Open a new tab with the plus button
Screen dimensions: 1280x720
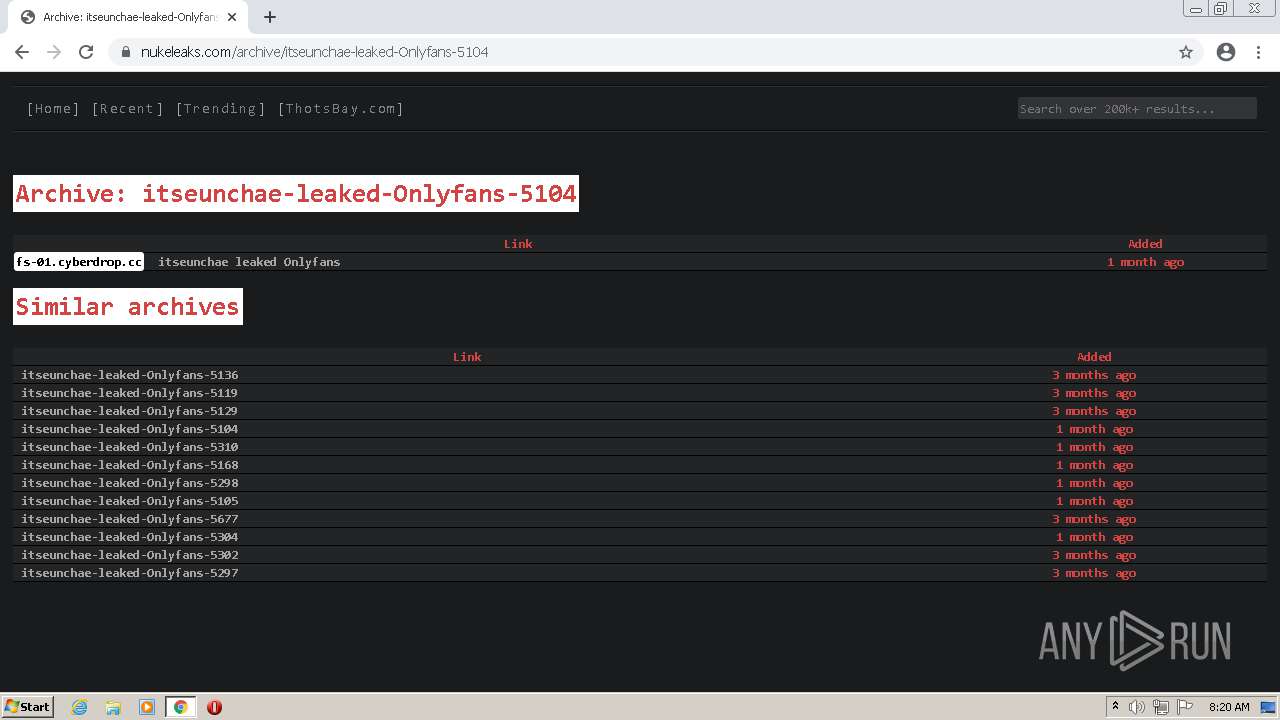[270, 17]
